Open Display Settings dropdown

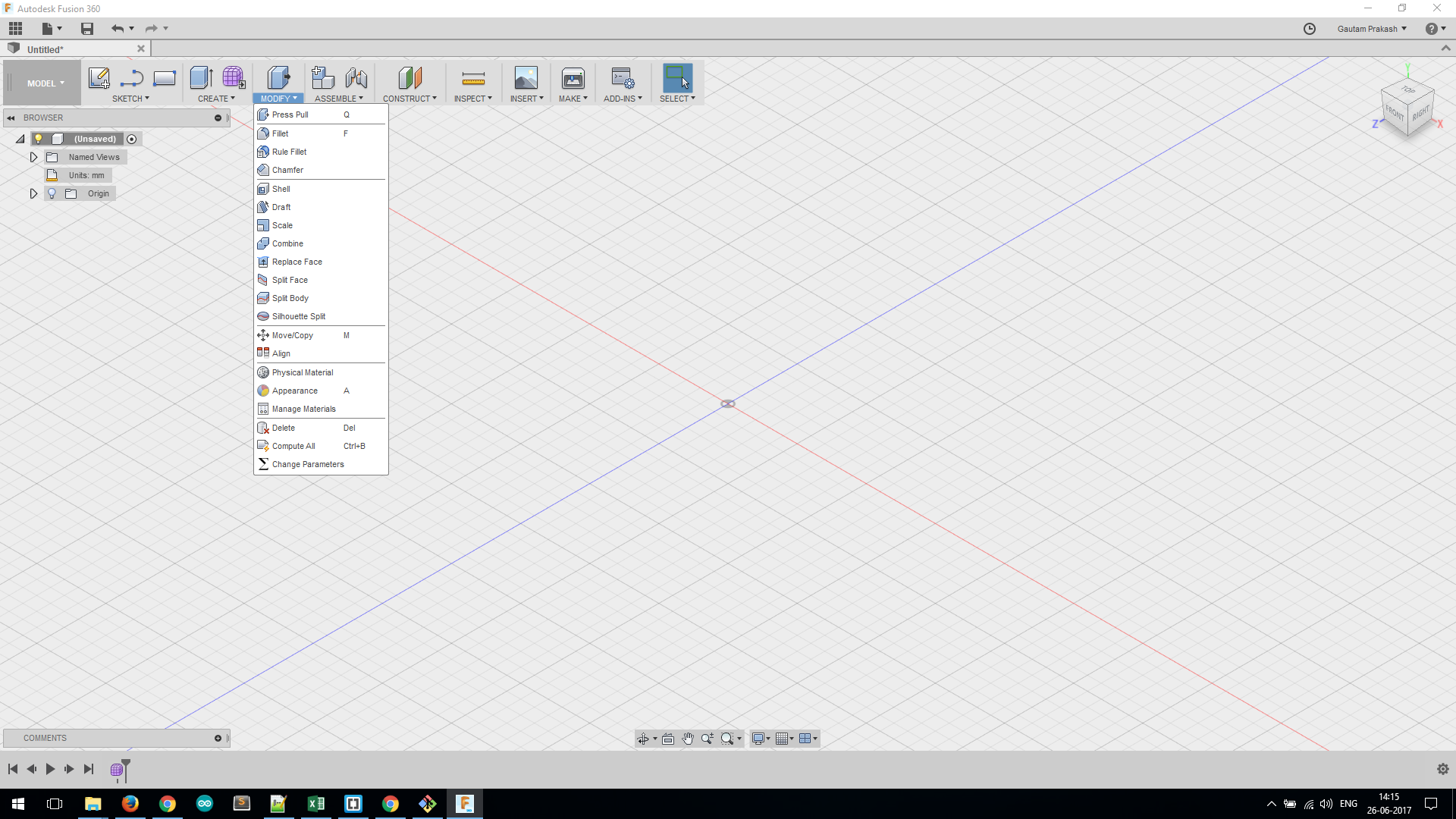coord(761,739)
